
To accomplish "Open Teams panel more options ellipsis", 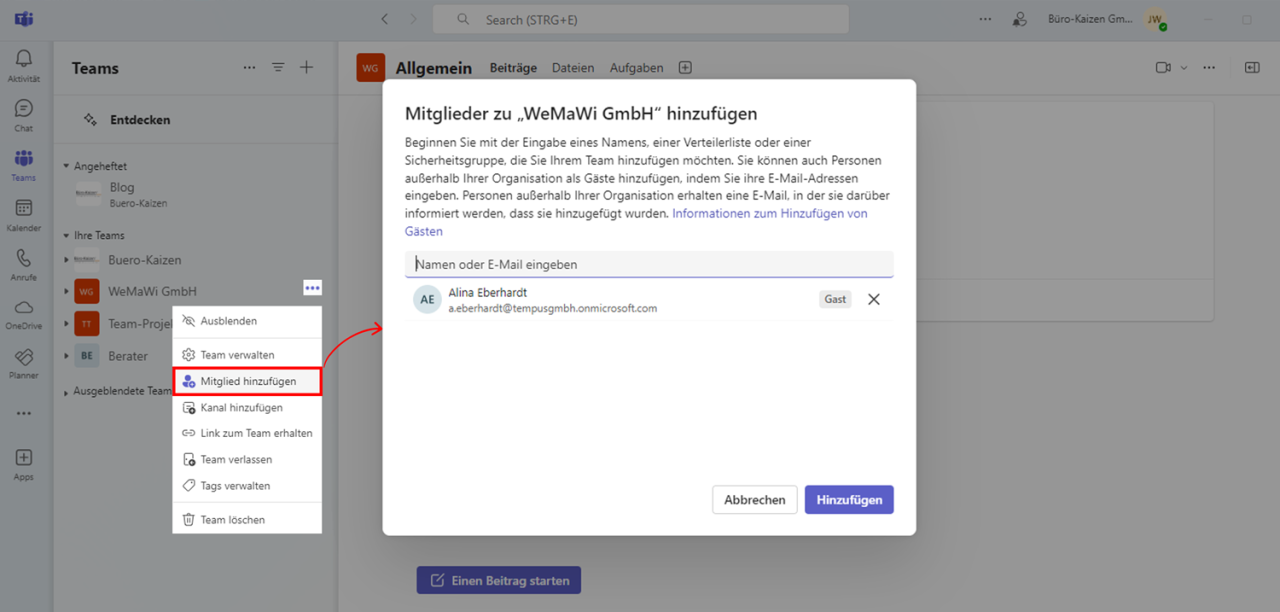I will point(249,68).
